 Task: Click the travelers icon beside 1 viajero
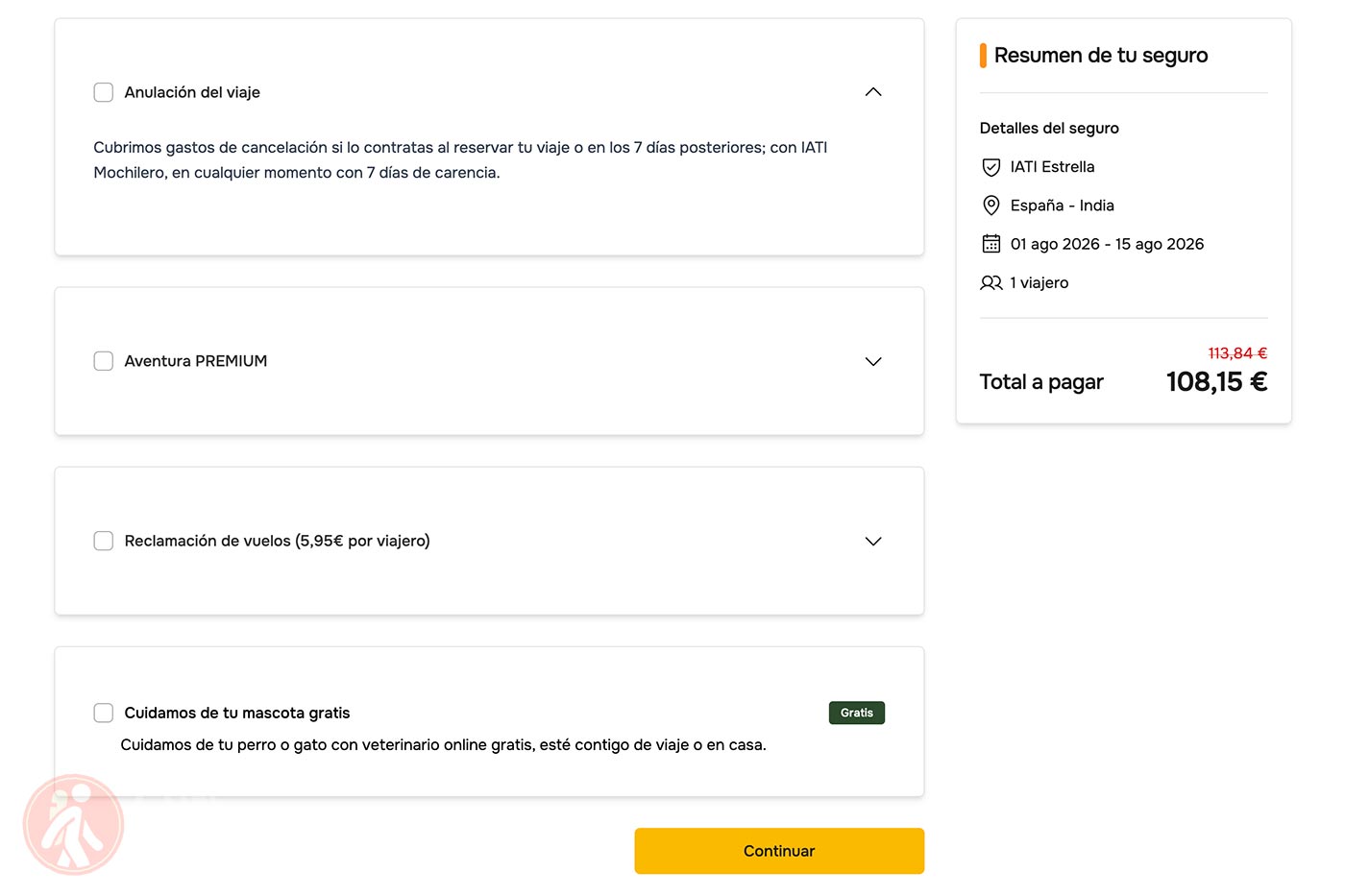click(990, 283)
